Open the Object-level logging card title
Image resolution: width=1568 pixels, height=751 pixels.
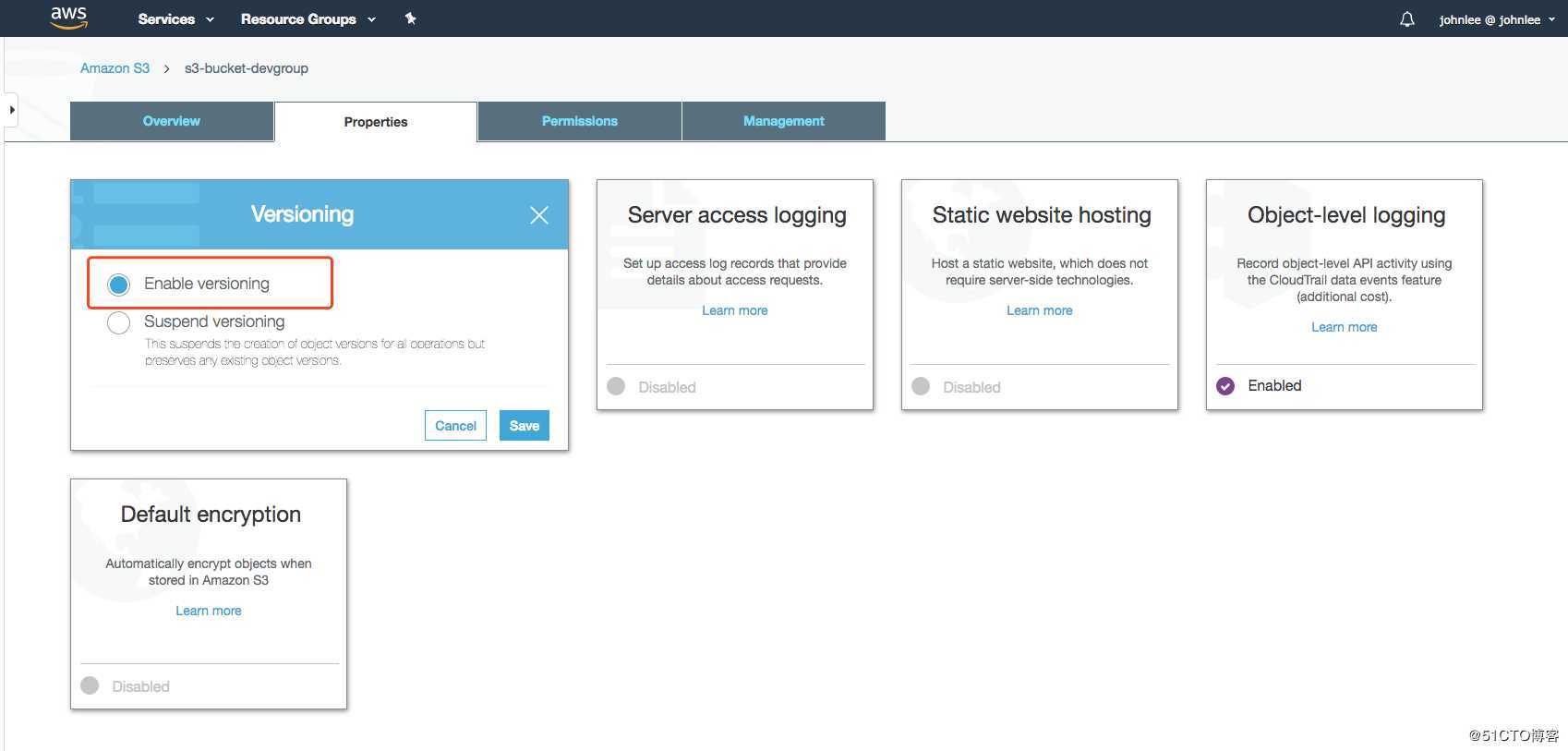click(x=1346, y=215)
